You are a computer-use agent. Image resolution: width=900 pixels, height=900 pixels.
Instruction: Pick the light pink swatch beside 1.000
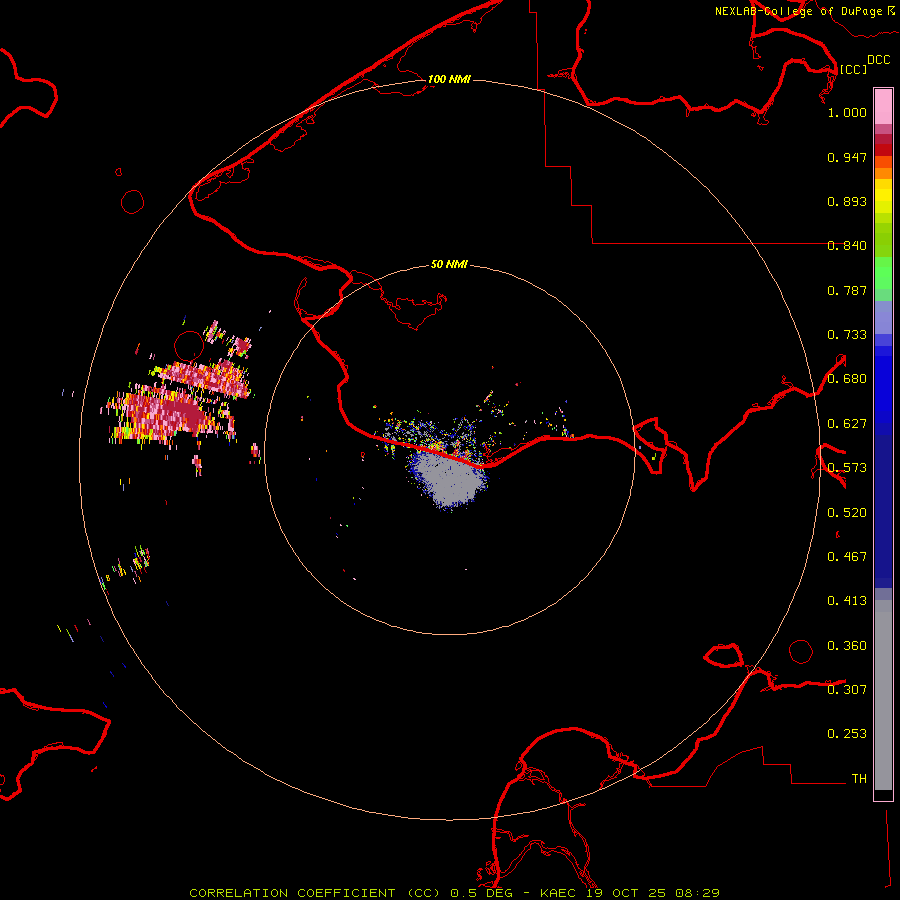pyautogui.click(x=883, y=107)
